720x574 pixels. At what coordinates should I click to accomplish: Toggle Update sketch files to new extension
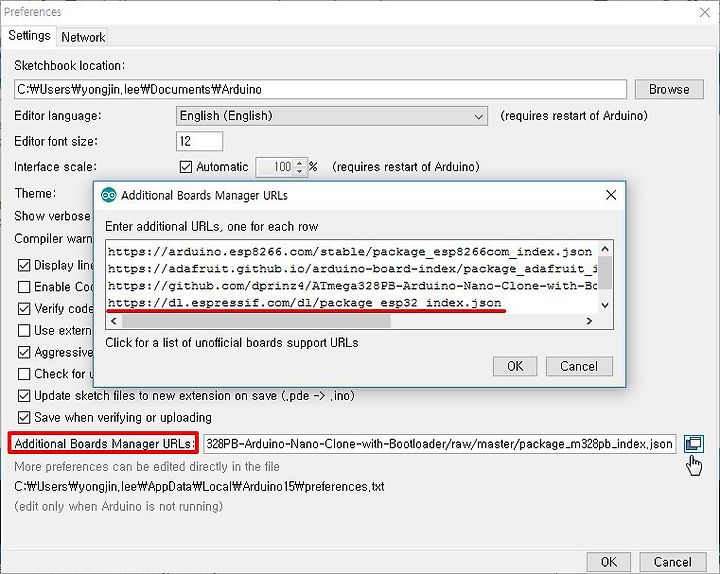coord(24,396)
